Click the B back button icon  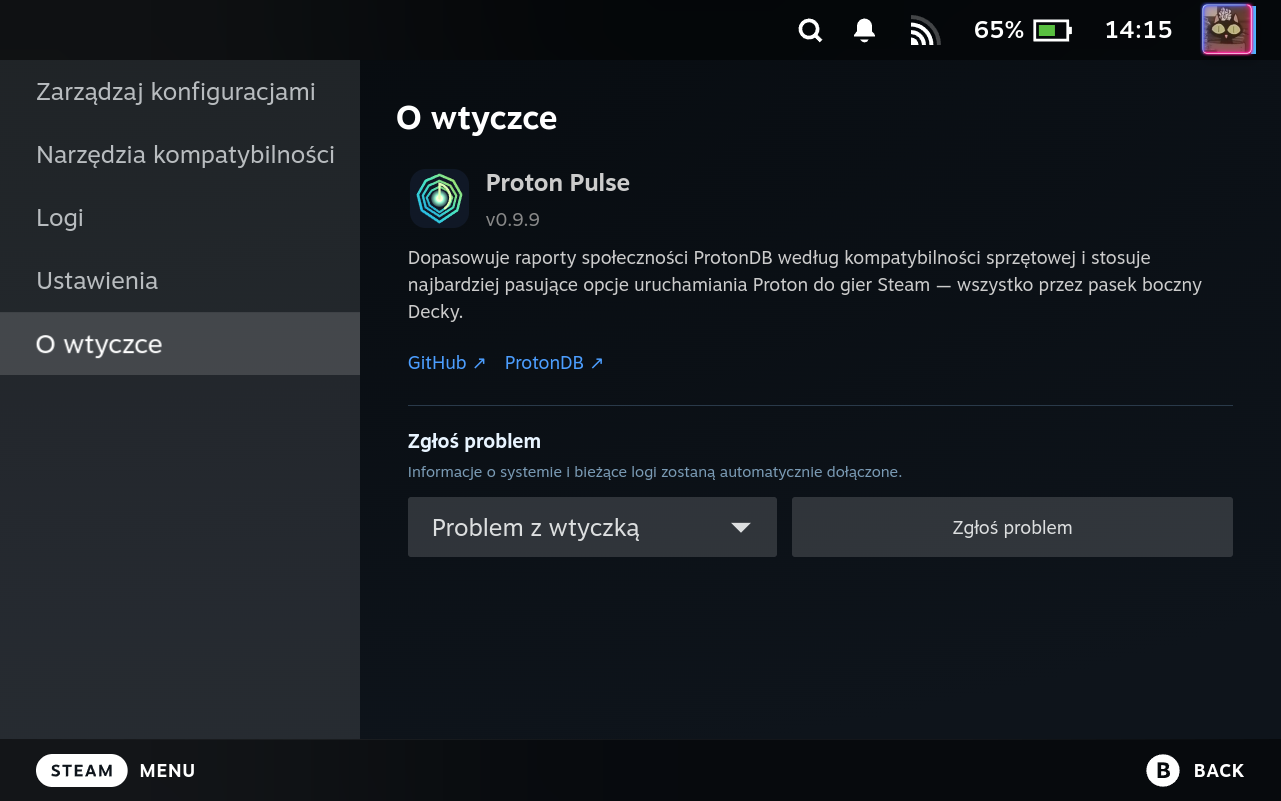click(1162, 770)
